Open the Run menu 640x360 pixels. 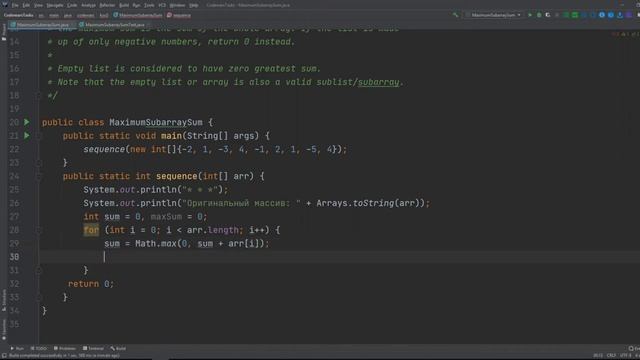136,5
